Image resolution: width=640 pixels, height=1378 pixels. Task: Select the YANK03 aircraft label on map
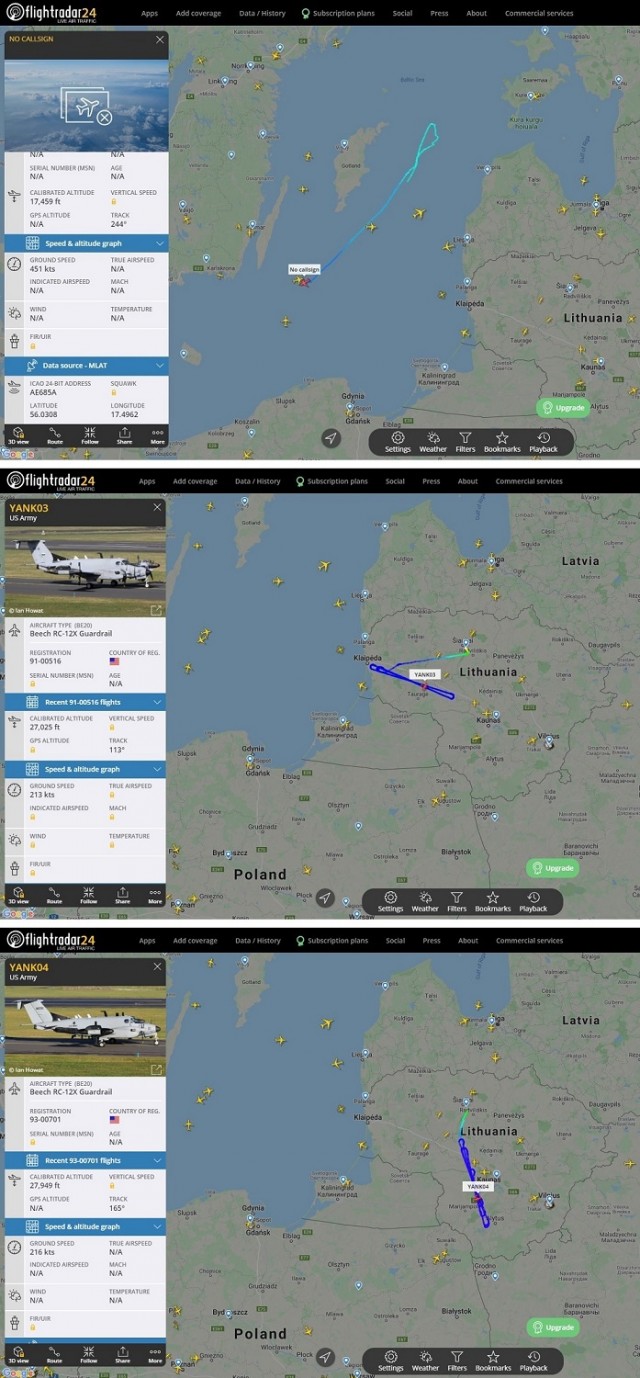pyautogui.click(x=426, y=675)
